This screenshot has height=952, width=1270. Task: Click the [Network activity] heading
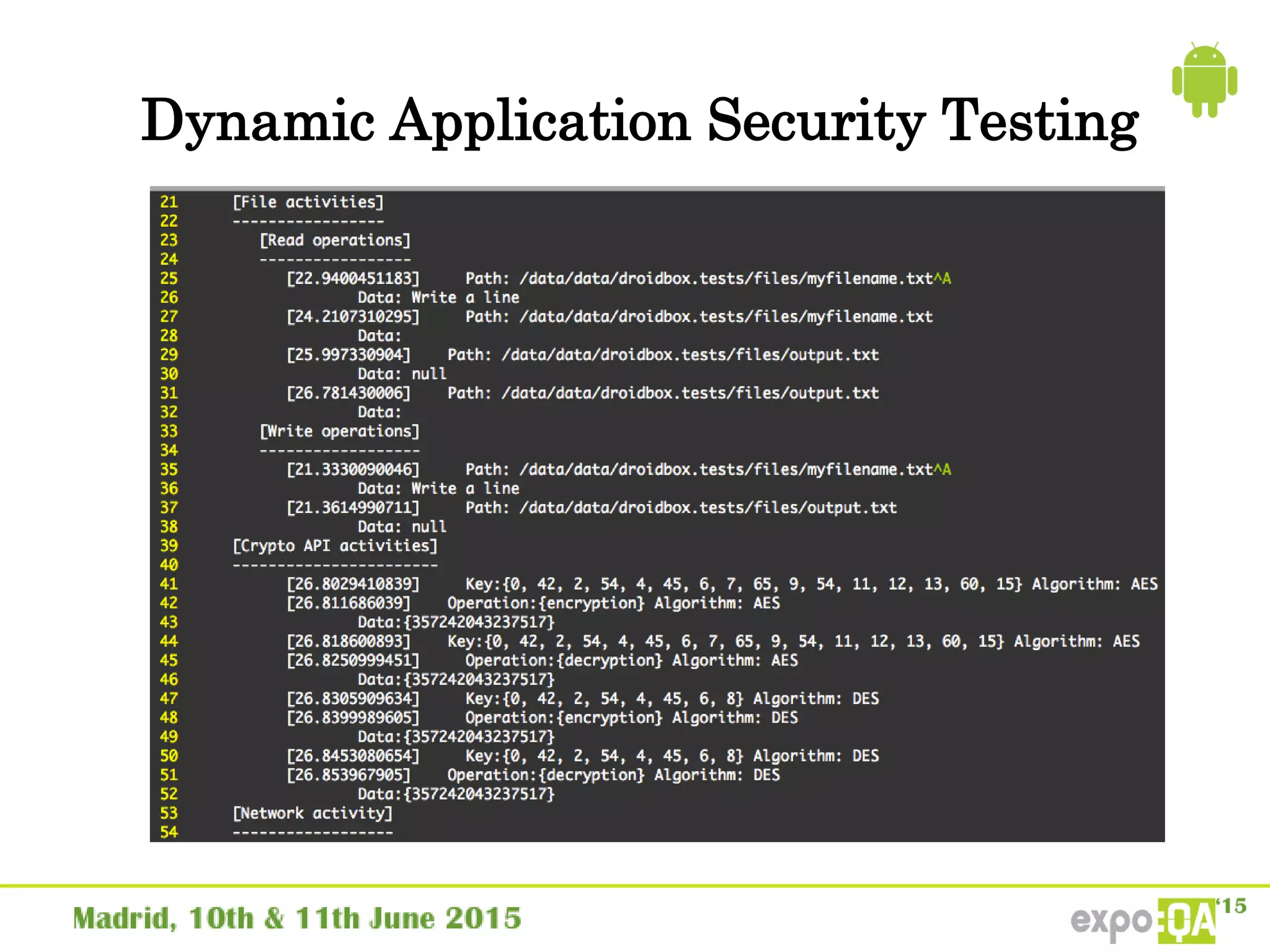313,813
